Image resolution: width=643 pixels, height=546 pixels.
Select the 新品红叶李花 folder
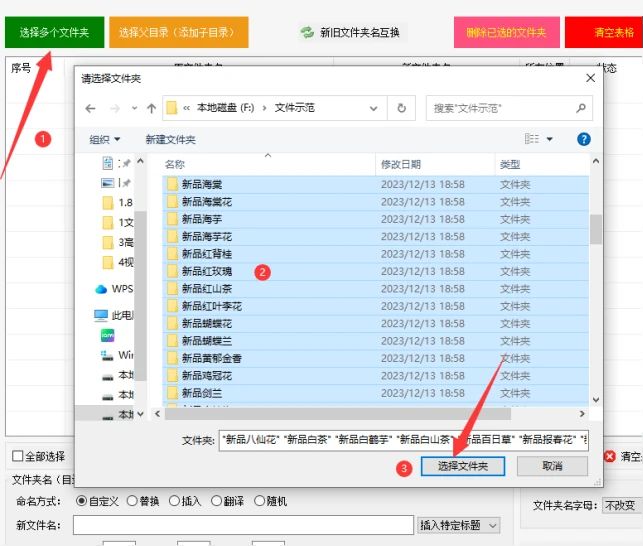click(376, 306)
